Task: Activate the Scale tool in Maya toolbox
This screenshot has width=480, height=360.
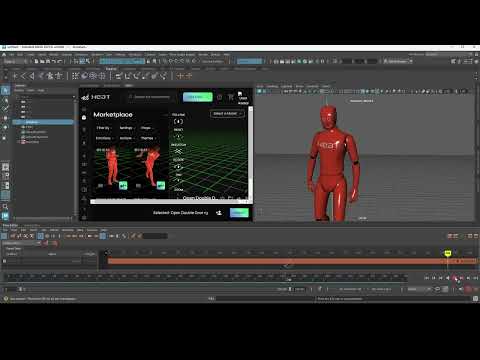Action: pyautogui.click(x=5, y=137)
